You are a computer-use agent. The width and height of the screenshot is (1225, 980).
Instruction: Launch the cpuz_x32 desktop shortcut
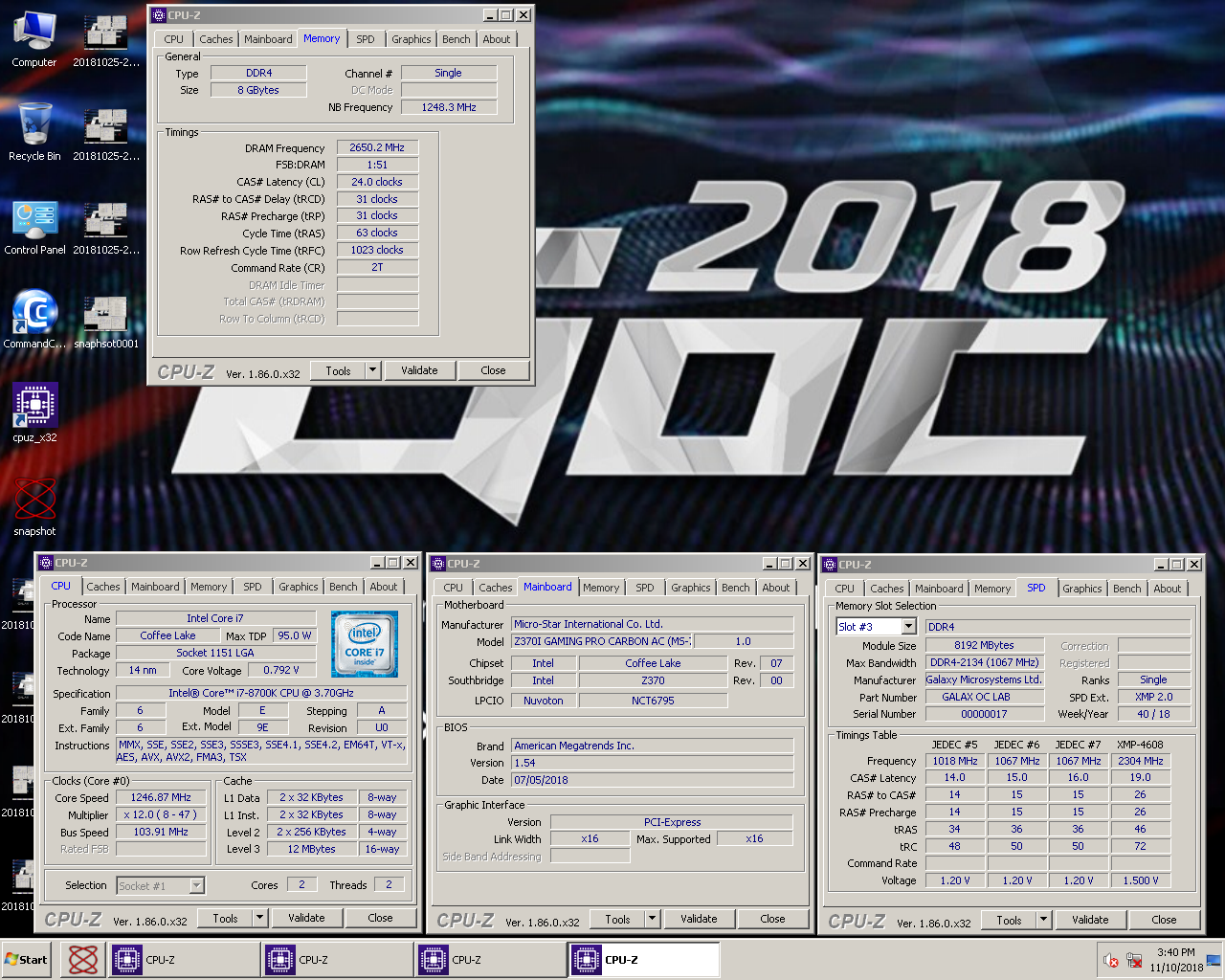tap(34, 413)
